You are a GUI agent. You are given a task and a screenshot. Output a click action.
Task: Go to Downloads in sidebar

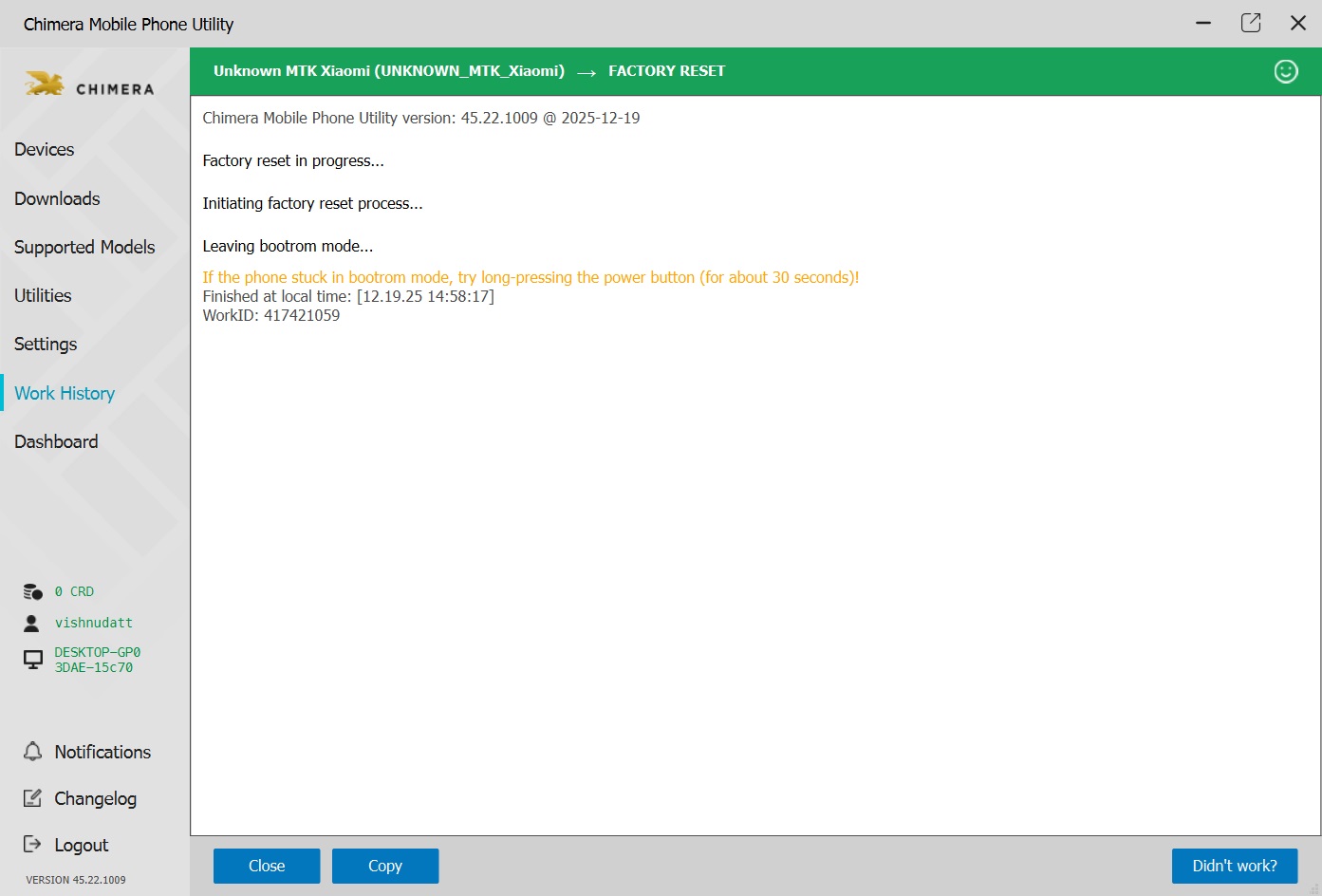click(57, 198)
